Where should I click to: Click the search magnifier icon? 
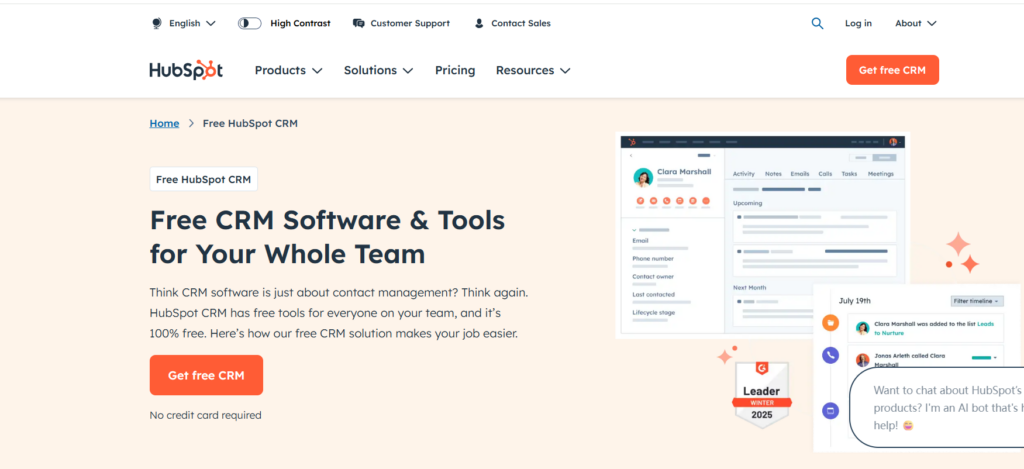[817, 23]
